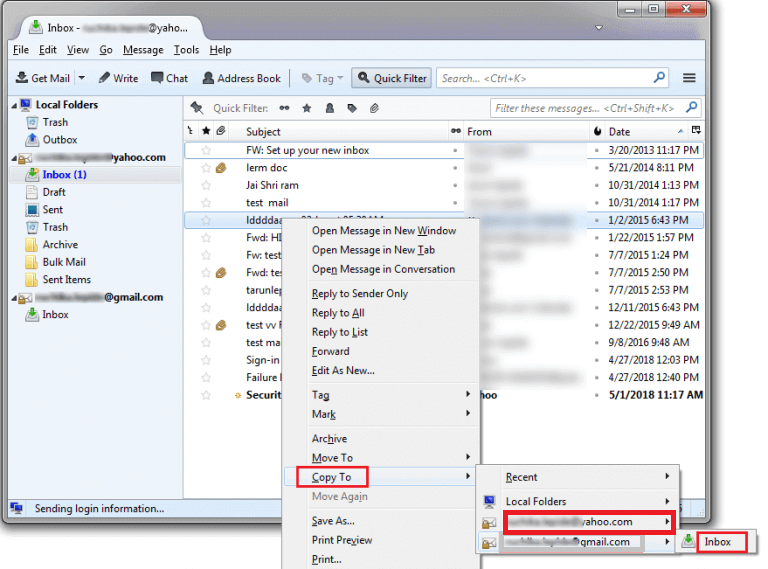The height and width of the screenshot is (569, 768).
Task: Open the Get Mail dropdown arrow
Action: pyautogui.click(x=81, y=78)
